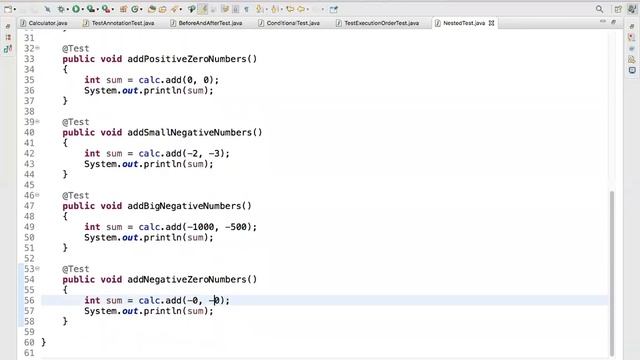Screen dimensions: 640x360
Task: Collapse addSmallNegativeNumbers method at line 39
Action: 38,121
